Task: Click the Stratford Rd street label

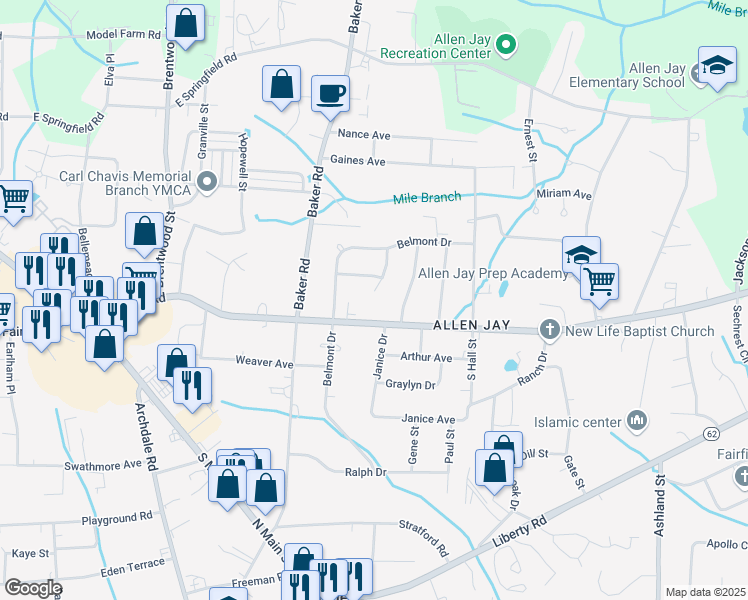Action: click(x=424, y=538)
